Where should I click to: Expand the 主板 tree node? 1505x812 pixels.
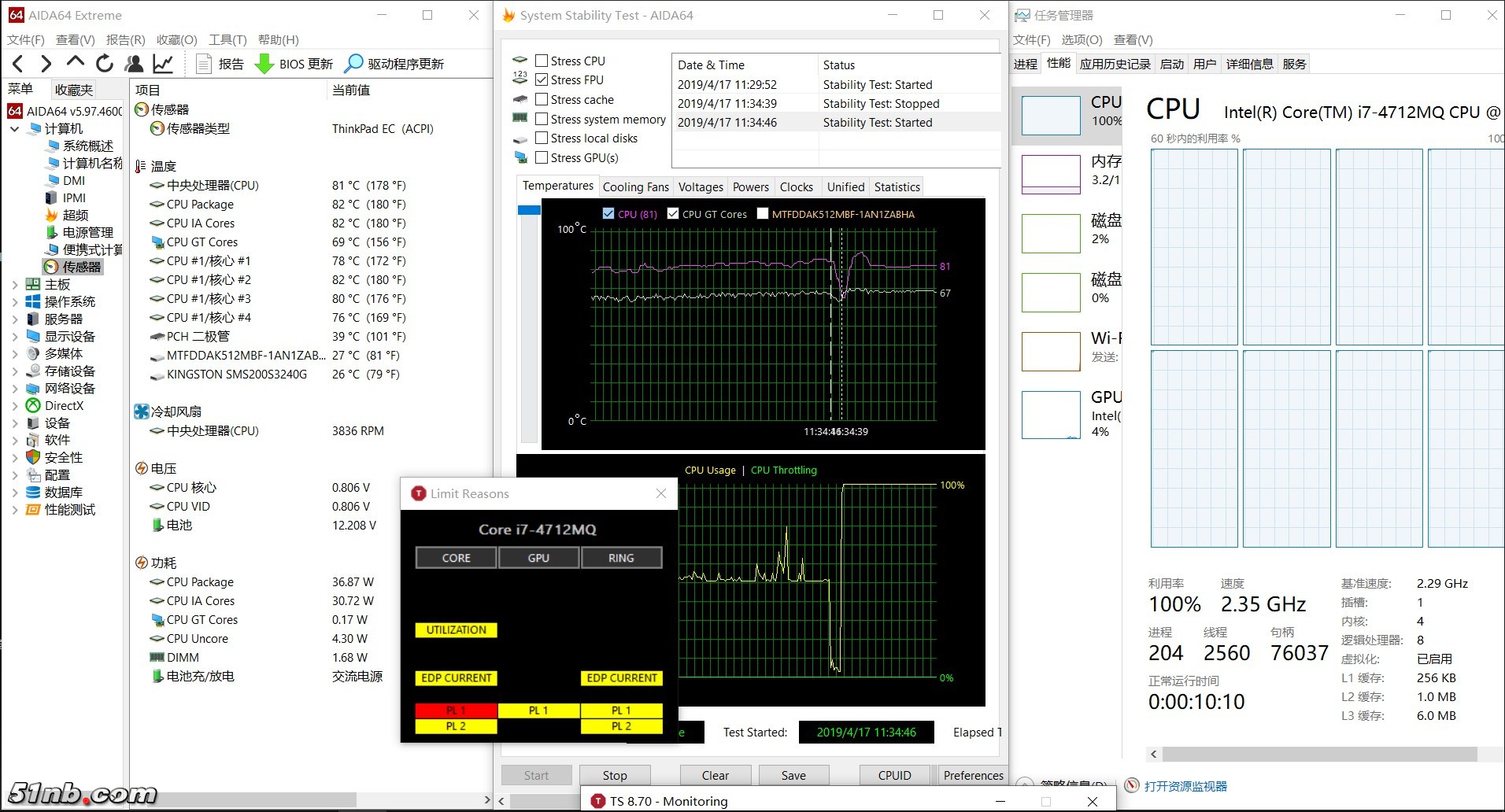pos(15,284)
